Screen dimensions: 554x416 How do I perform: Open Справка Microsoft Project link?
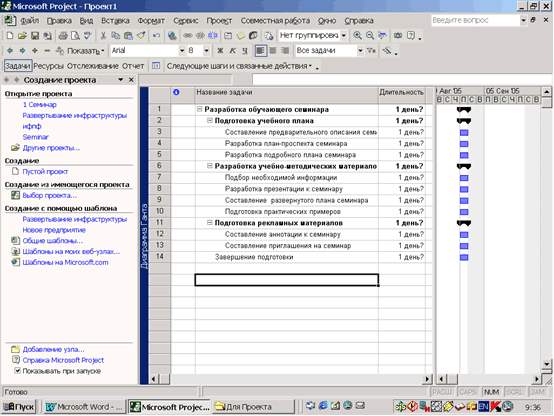click(63, 360)
